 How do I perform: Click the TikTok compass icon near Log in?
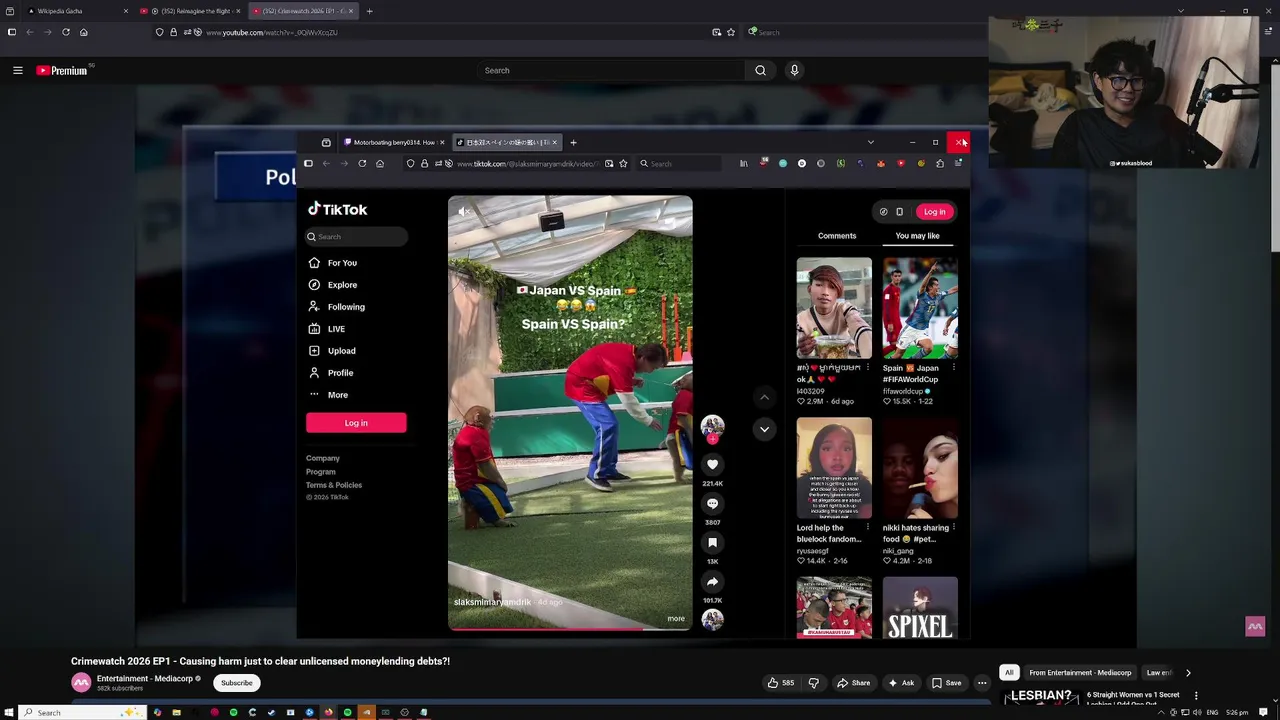[x=883, y=212]
